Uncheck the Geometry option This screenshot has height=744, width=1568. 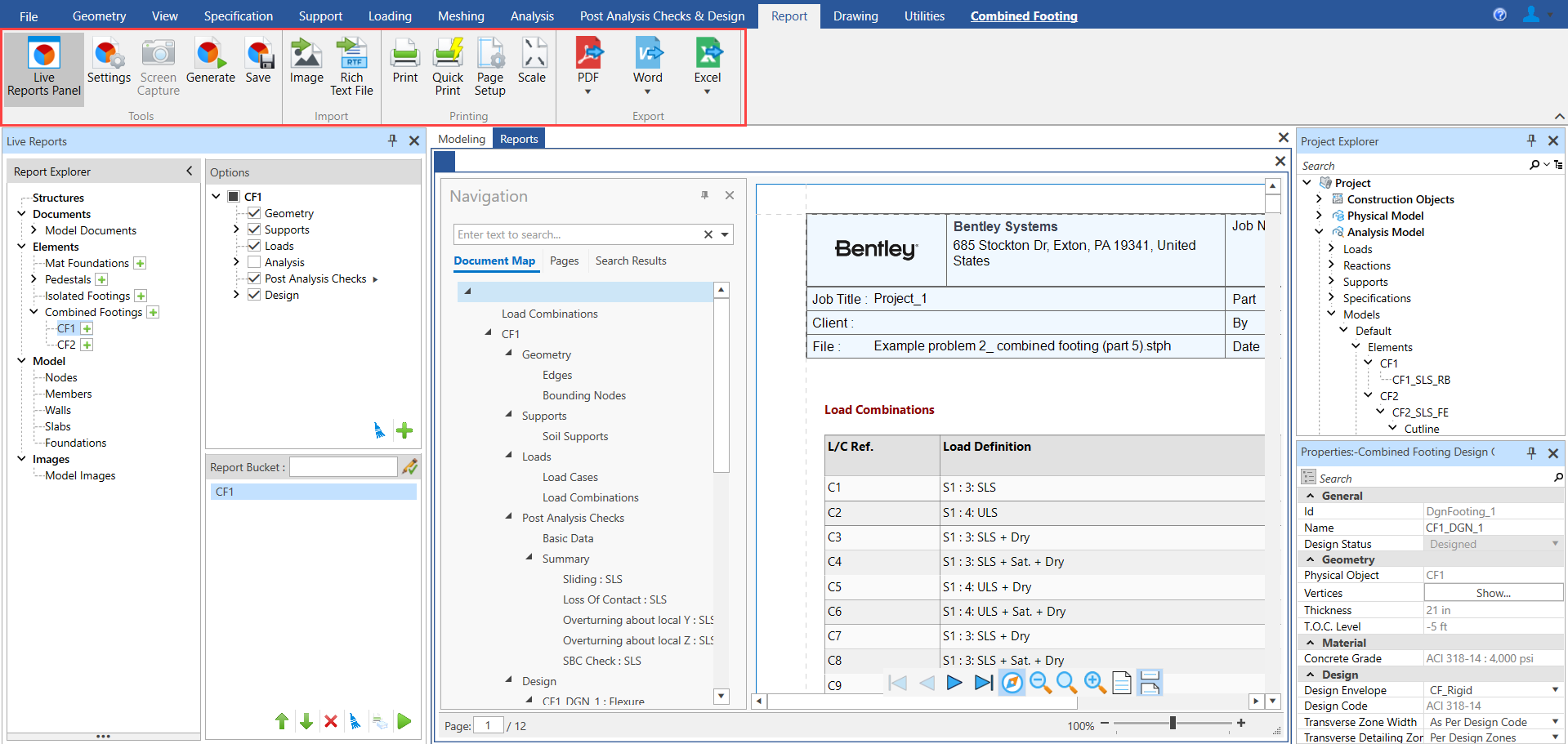click(x=254, y=213)
